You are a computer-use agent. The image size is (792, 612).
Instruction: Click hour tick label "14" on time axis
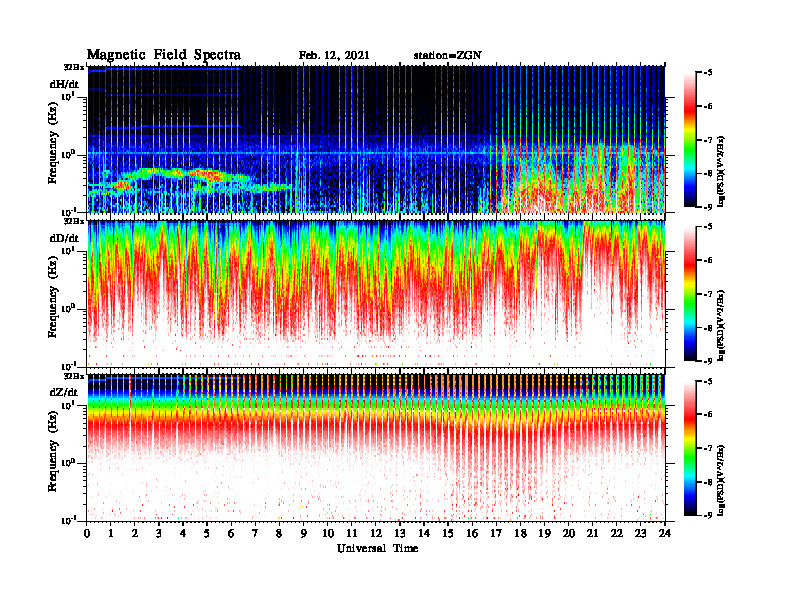click(424, 534)
